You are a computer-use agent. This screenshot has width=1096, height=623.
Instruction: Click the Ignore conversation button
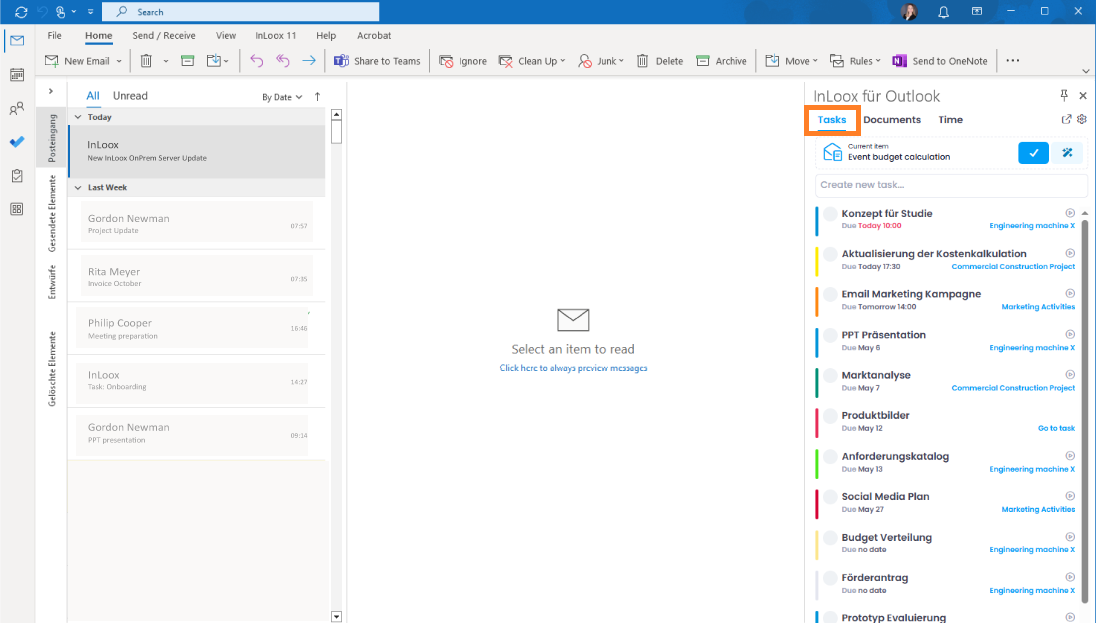pos(463,61)
